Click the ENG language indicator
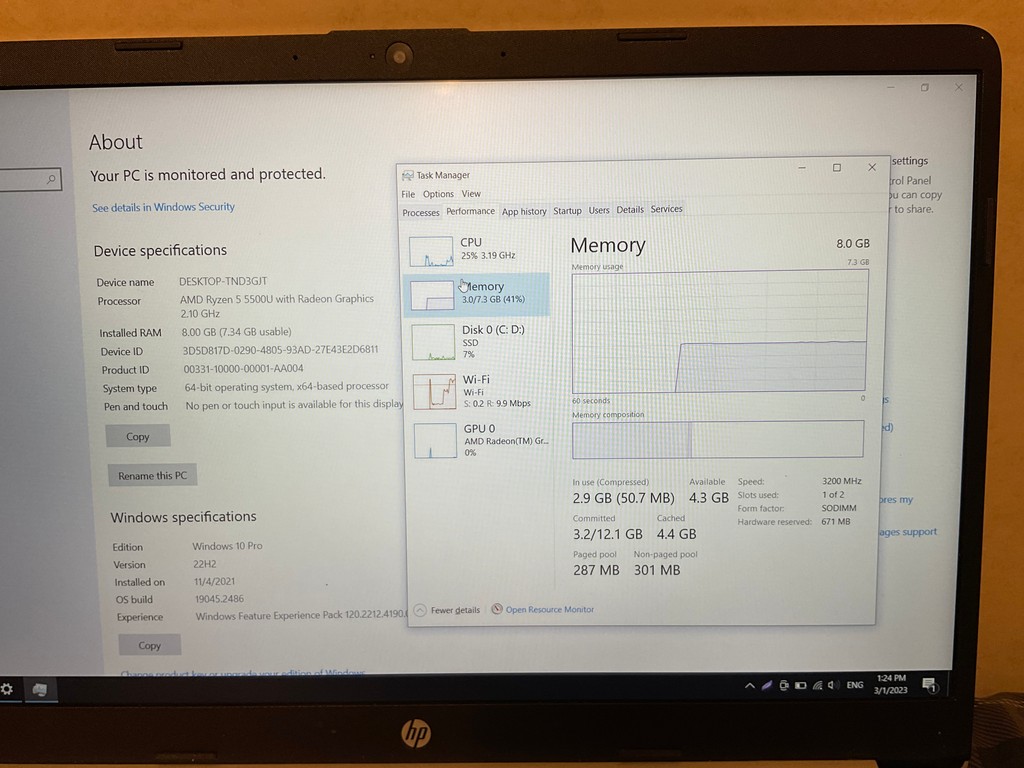Screen dimensions: 1024x768 pos(855,685)
